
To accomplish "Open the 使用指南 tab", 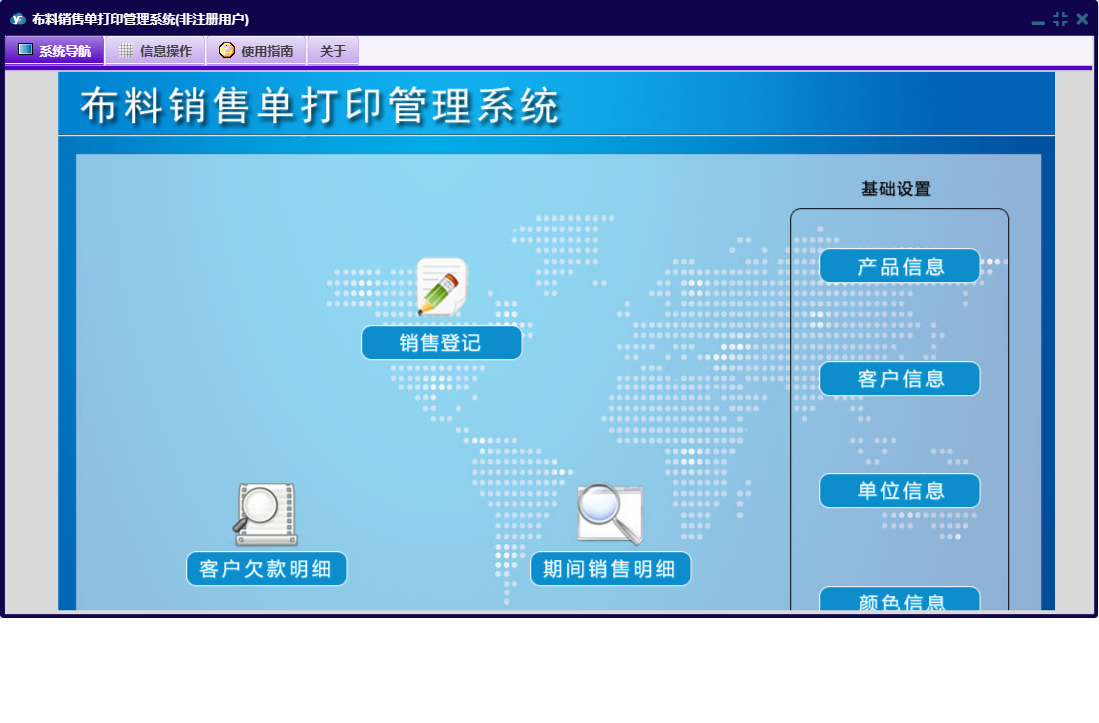I will 256,51.
